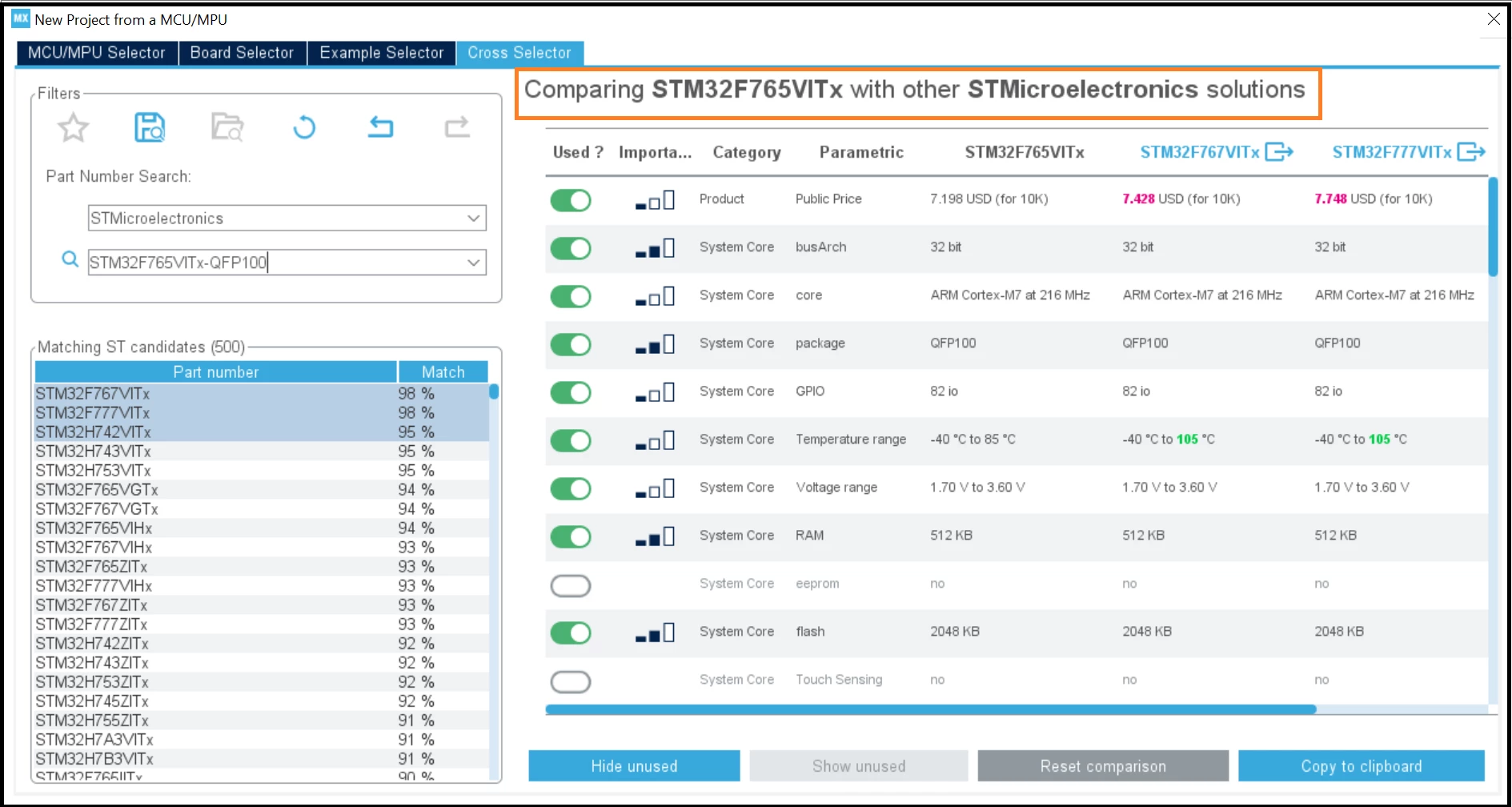The image size is (1512, 807).
Task: Open the Board Selector tab
Action: pyautogui.click(x=242, y=53)
